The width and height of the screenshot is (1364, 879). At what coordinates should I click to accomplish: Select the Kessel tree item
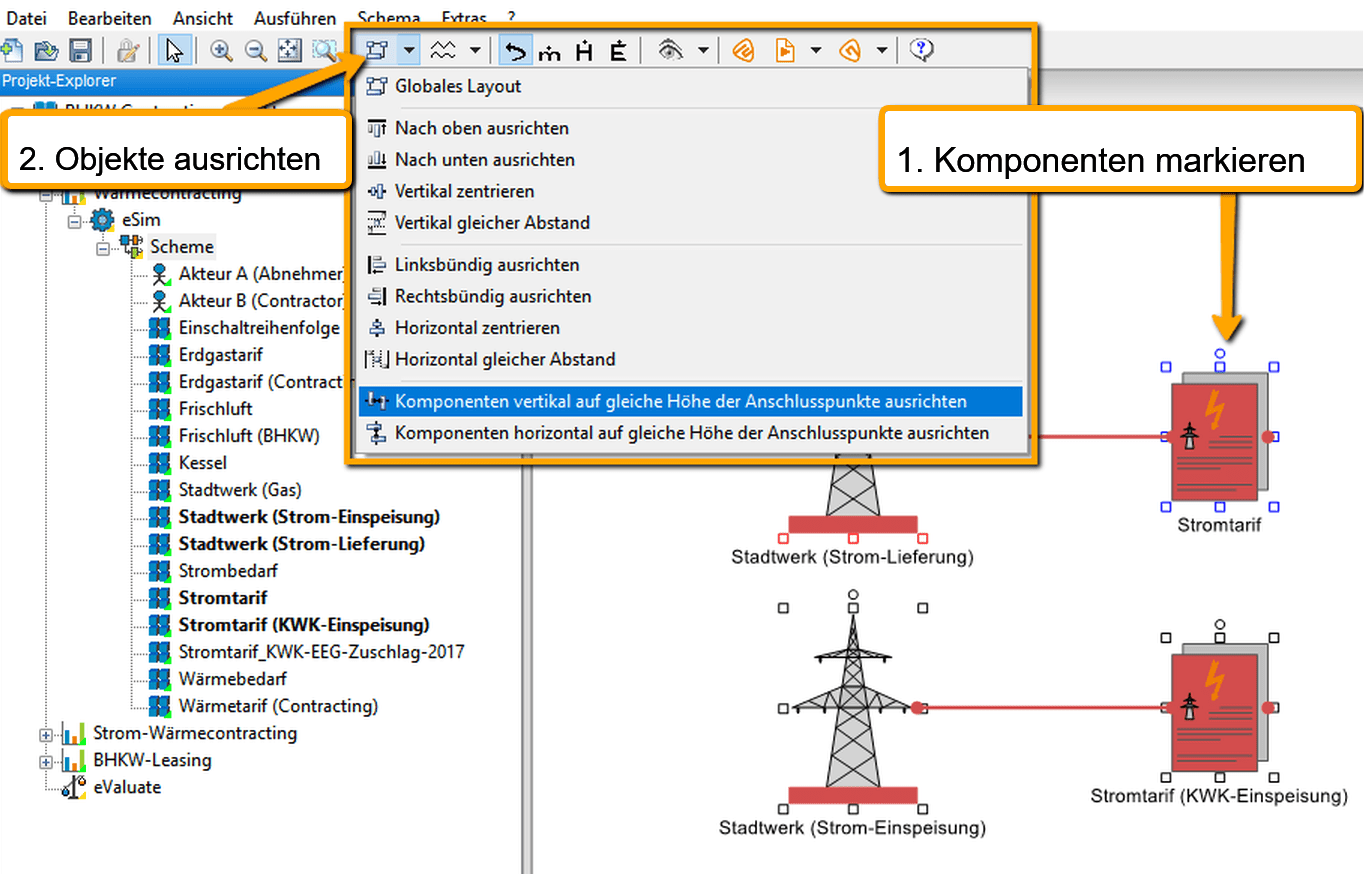click(203, 463)
